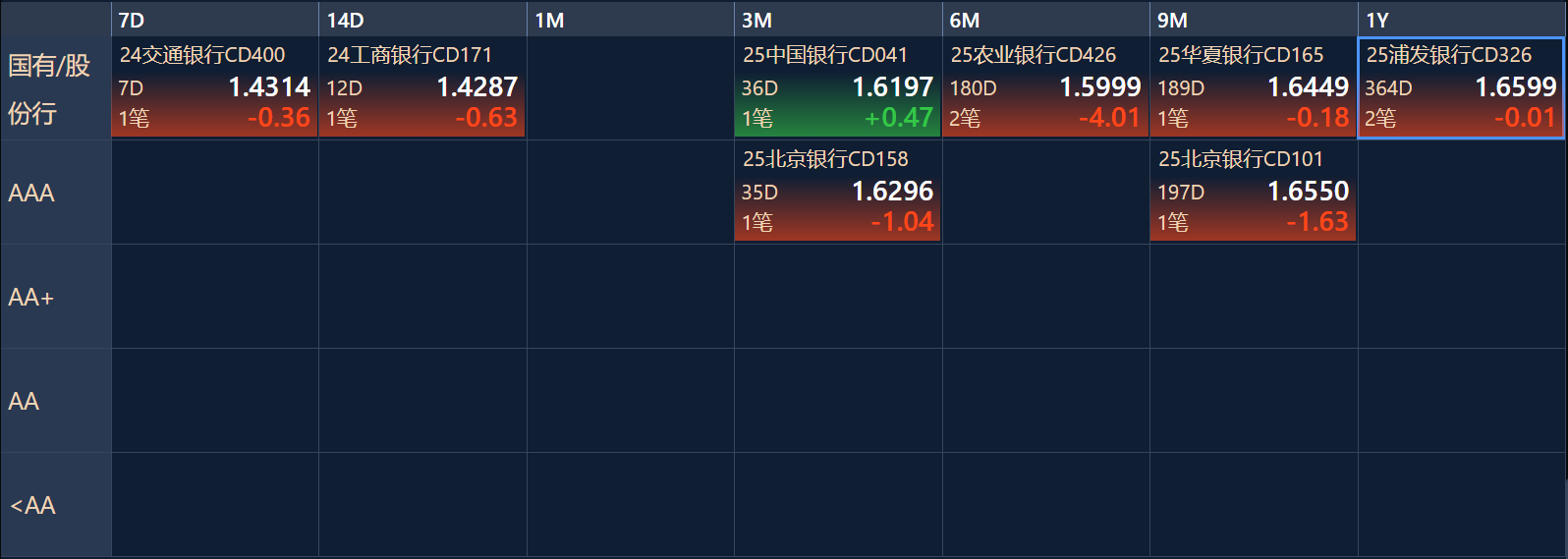Viewport: 1568px width, 559px height.
Task: Click the change value -0.18
Action: [1318, 118]
